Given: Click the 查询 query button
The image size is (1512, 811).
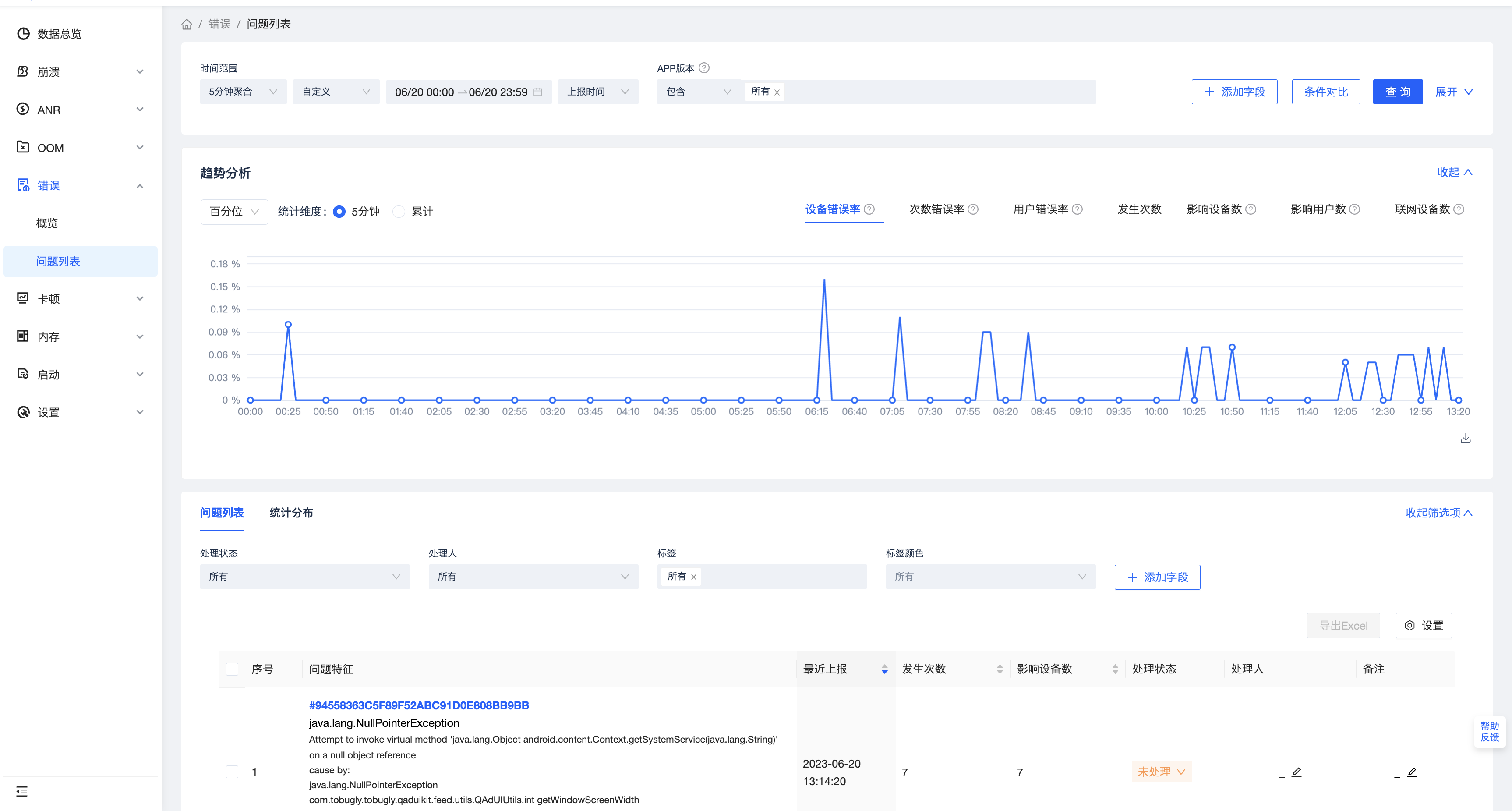Looking at the screenshot, I should point(1398,92).
